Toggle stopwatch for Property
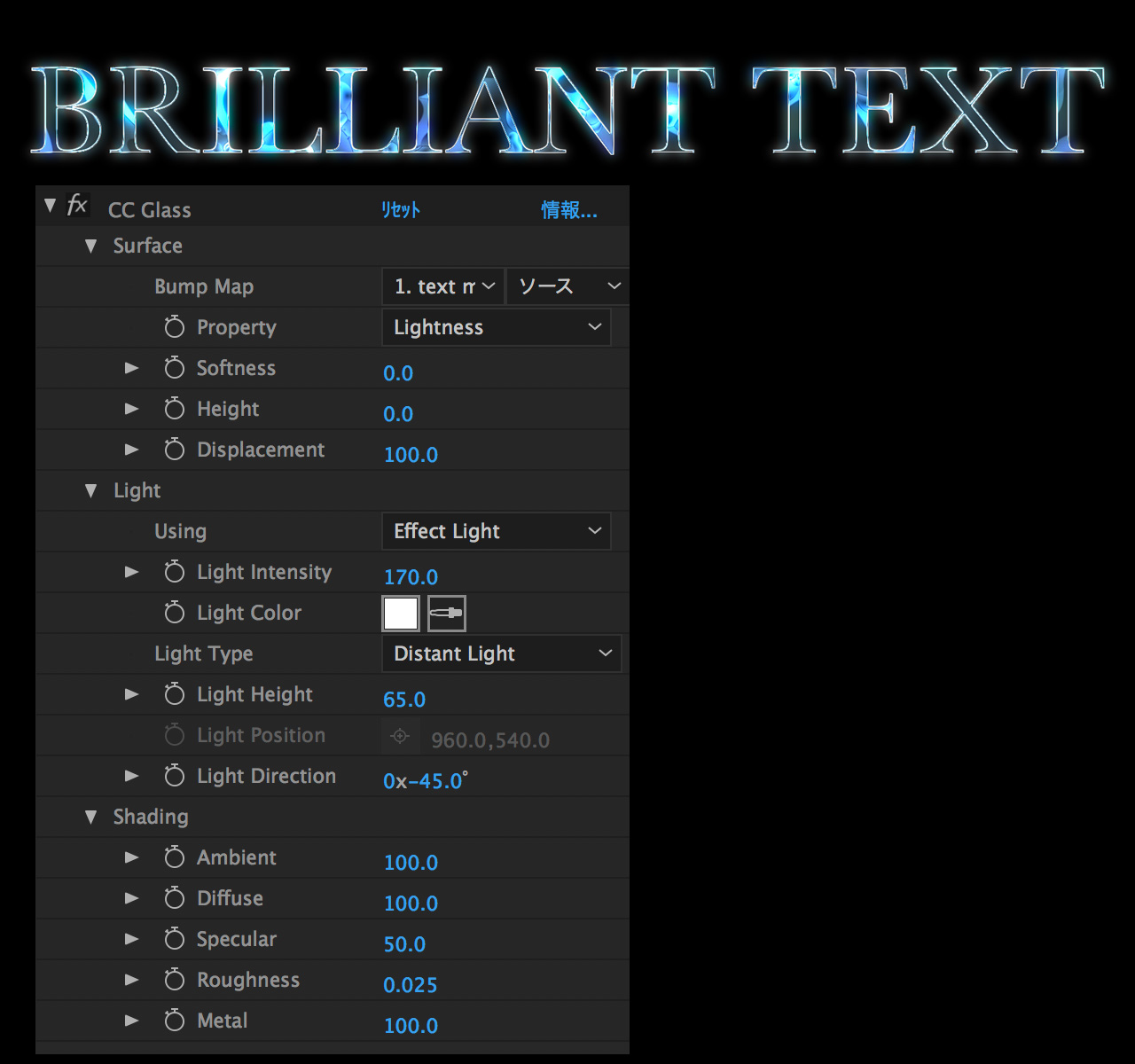The image size is (1135, 1064). coord(175,327)
